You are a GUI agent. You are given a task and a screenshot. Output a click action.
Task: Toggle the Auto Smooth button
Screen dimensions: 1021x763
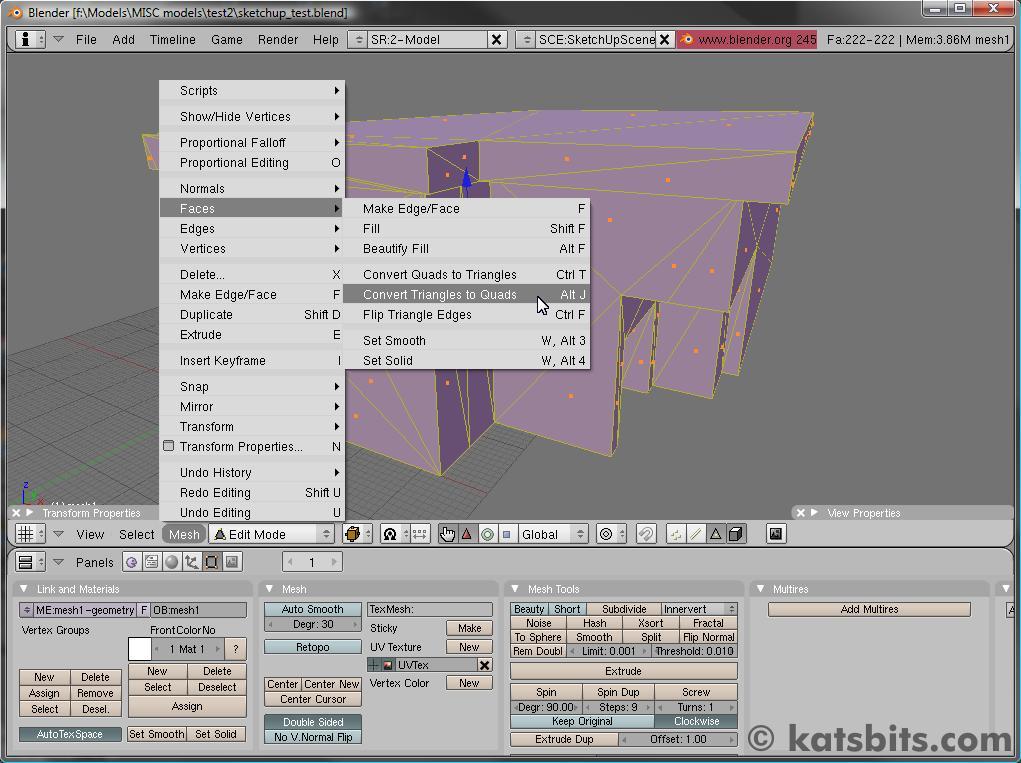pyautogui.click(x=313, y=609)
